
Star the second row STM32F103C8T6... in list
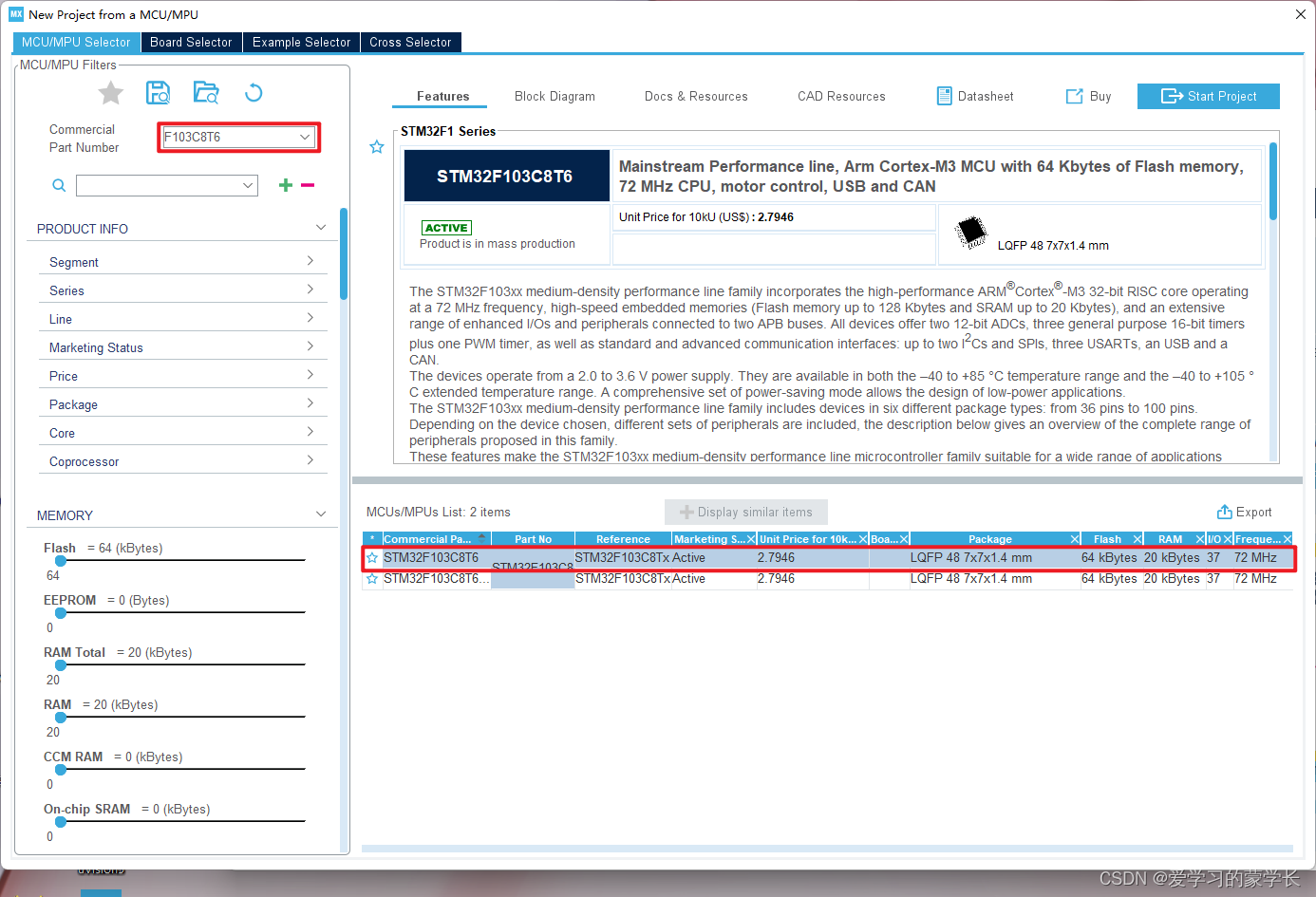pyautogui.click(x=372, y=579)
